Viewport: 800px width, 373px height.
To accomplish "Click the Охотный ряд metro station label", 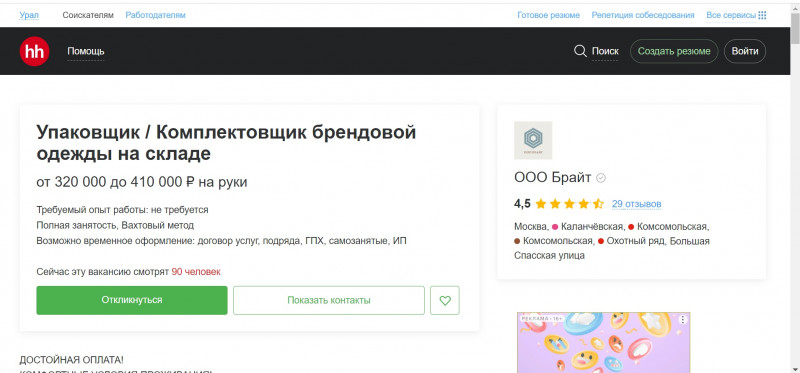I will 636,241.
